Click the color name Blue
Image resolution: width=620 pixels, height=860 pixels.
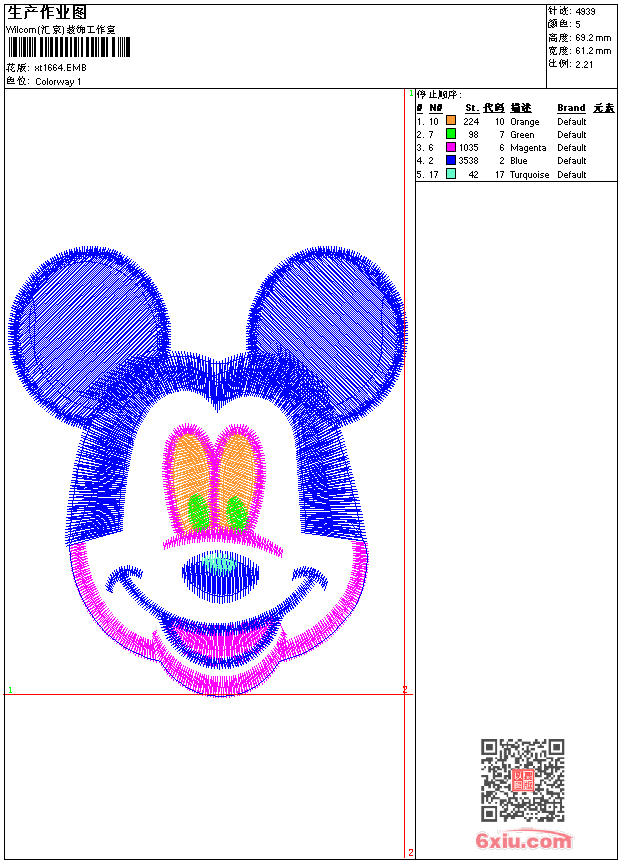click(518, 161)
